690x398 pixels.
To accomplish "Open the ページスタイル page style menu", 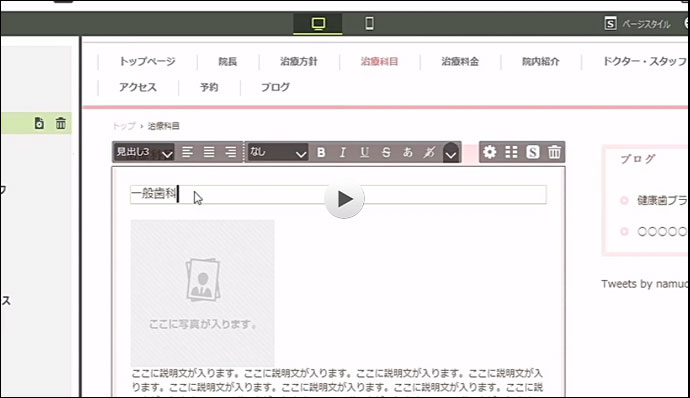I will (x=637, y=24).
